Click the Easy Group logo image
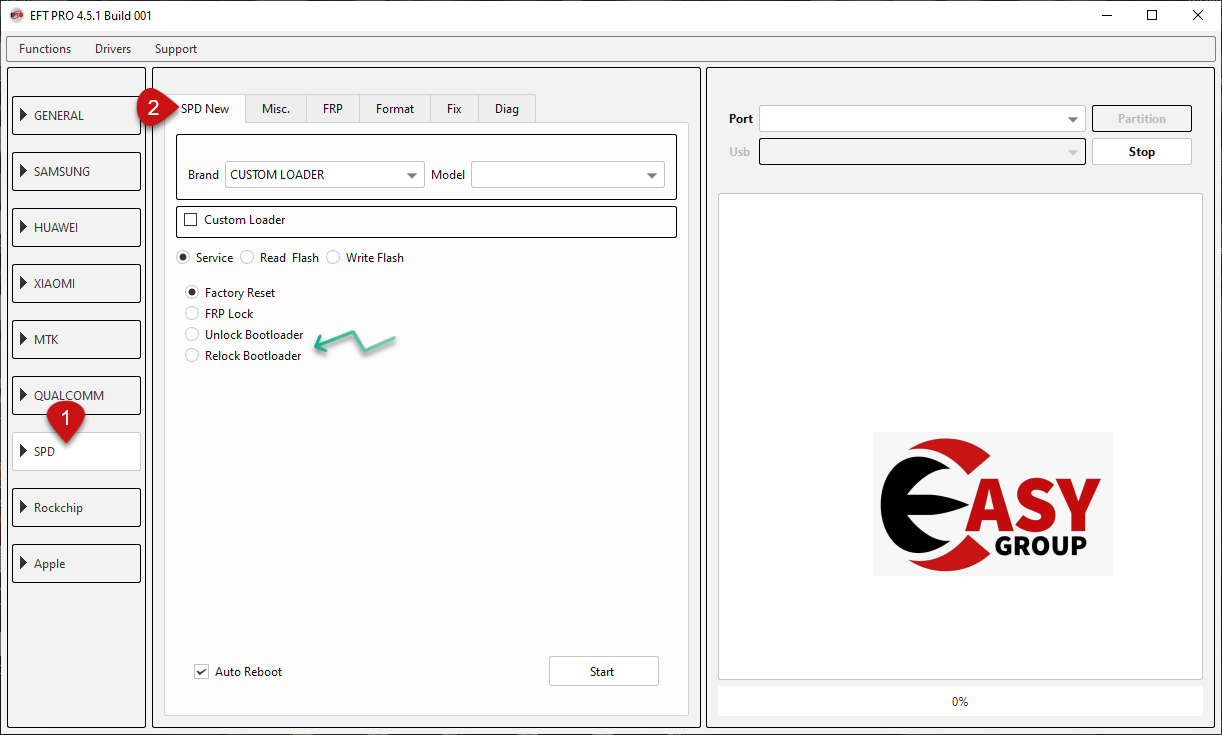This screenshot has width=1222, height=735. click(993, 504)
